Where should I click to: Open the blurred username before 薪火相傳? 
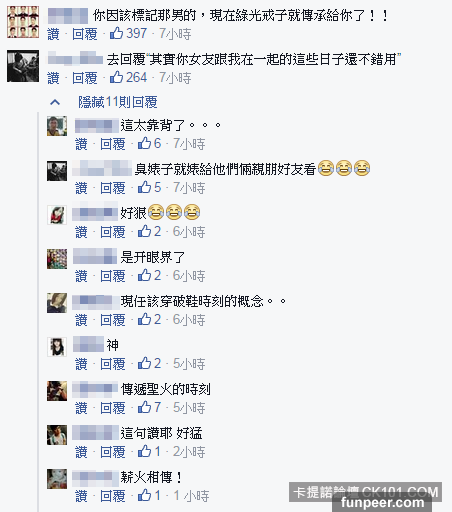(93, 476)
